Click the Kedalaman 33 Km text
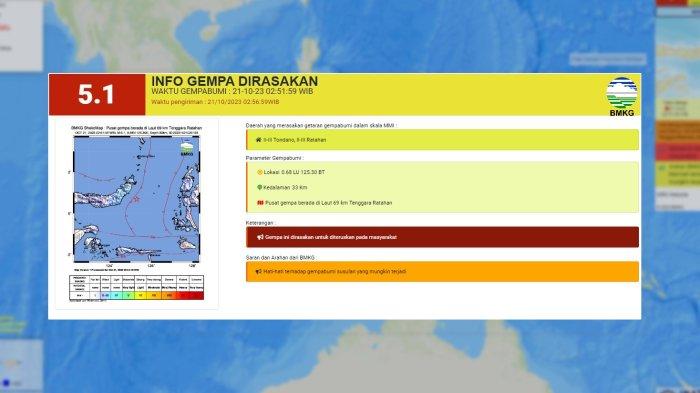The height and width of the screenshot is (393, 700). tap(285, 188)
